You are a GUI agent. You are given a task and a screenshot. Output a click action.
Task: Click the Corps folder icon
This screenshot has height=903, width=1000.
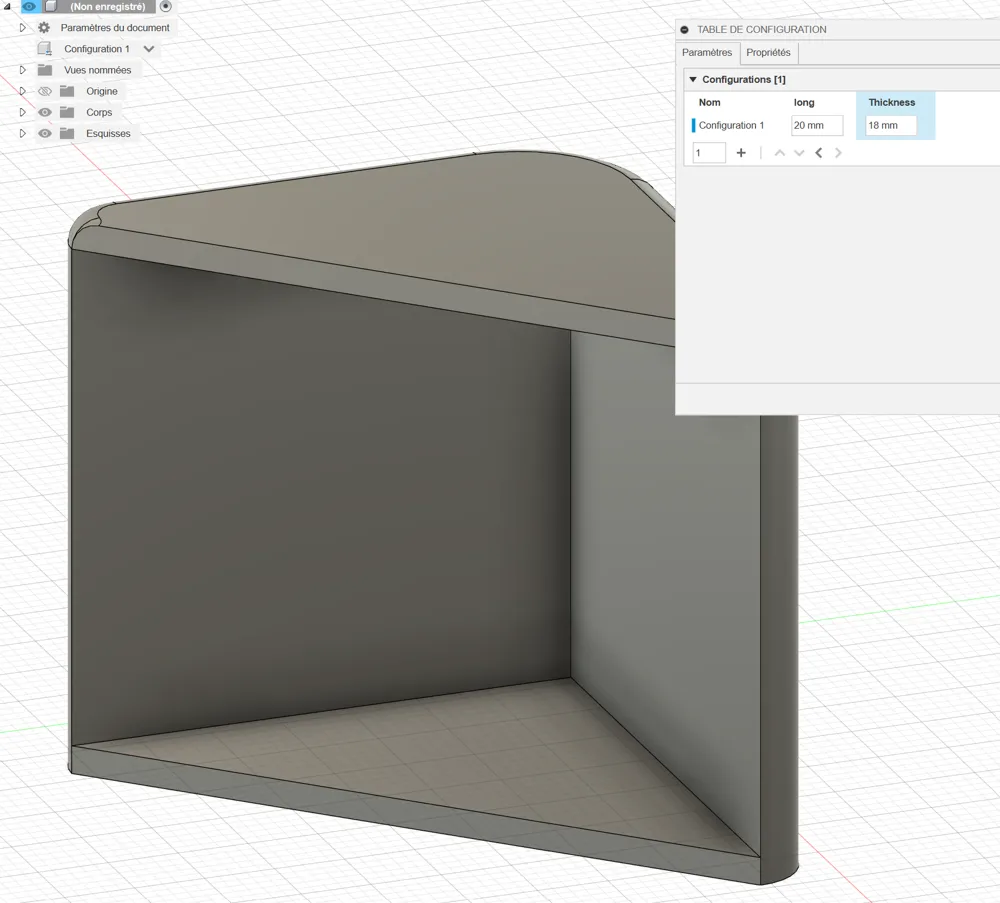point(66,112)
